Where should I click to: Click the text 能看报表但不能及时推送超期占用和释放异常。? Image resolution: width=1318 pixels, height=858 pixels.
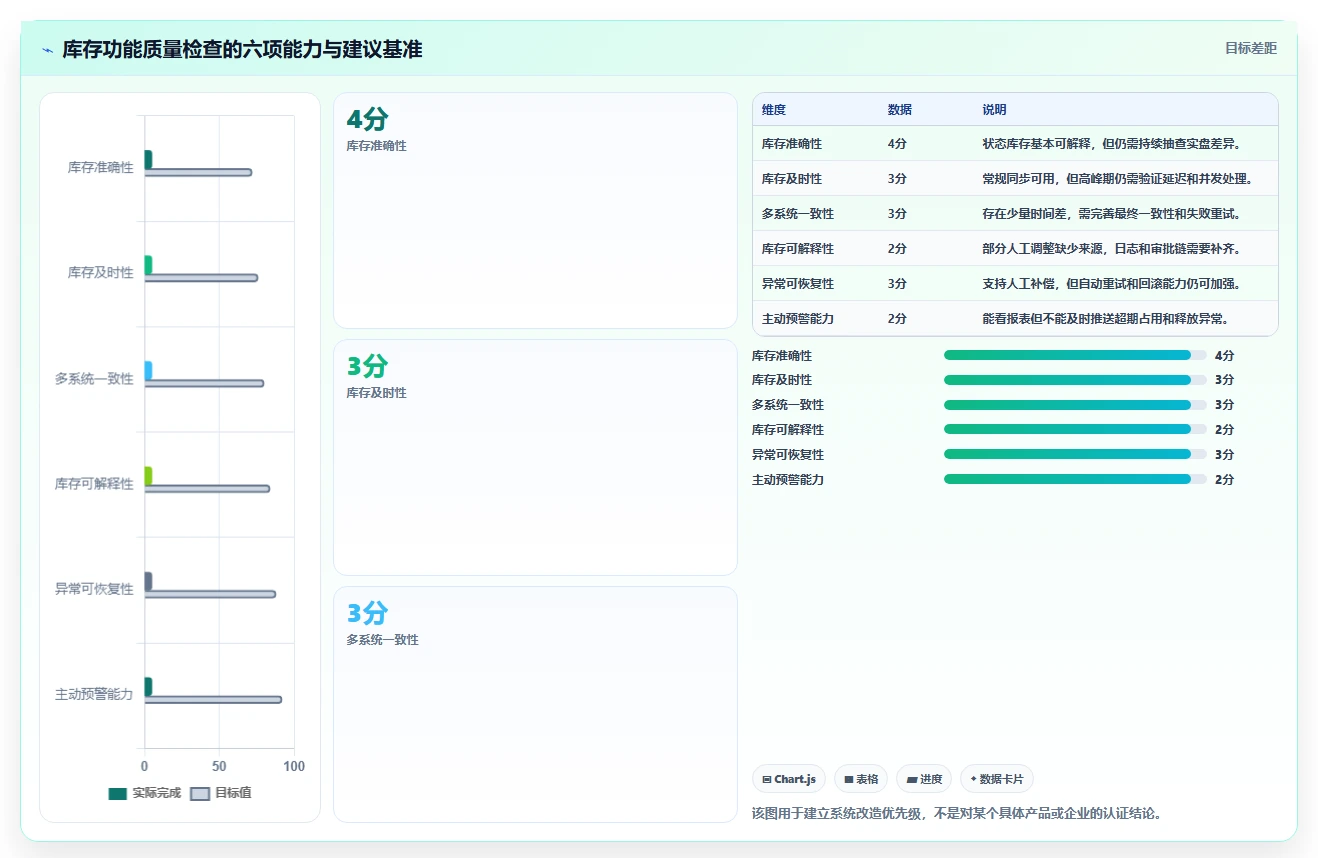[1105, 319]
